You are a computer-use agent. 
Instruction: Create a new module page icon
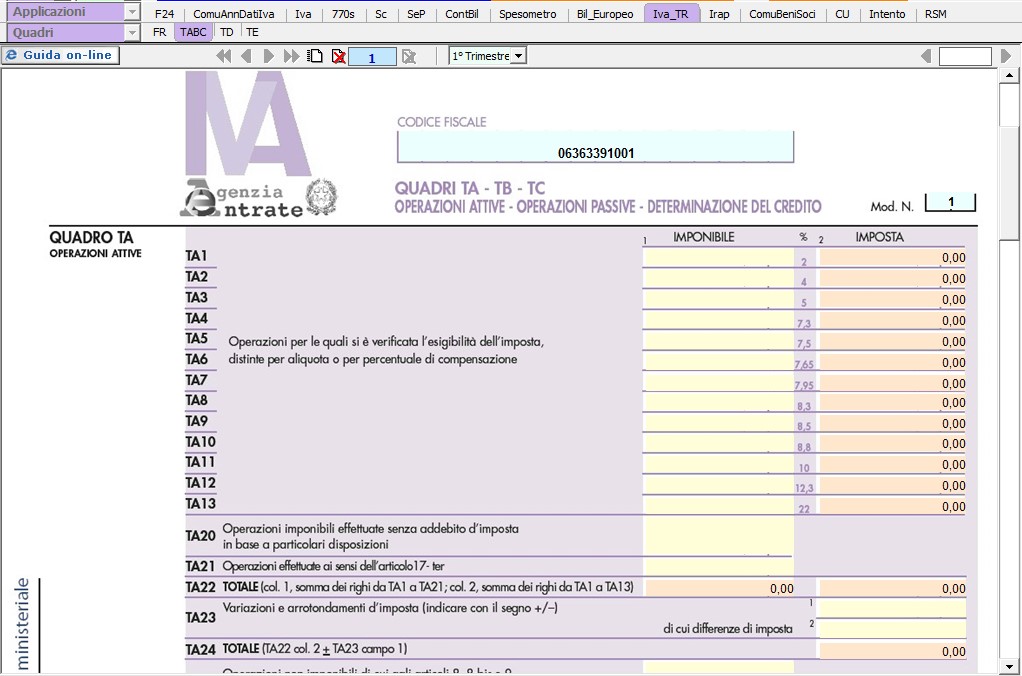click(x=315, y=56)
